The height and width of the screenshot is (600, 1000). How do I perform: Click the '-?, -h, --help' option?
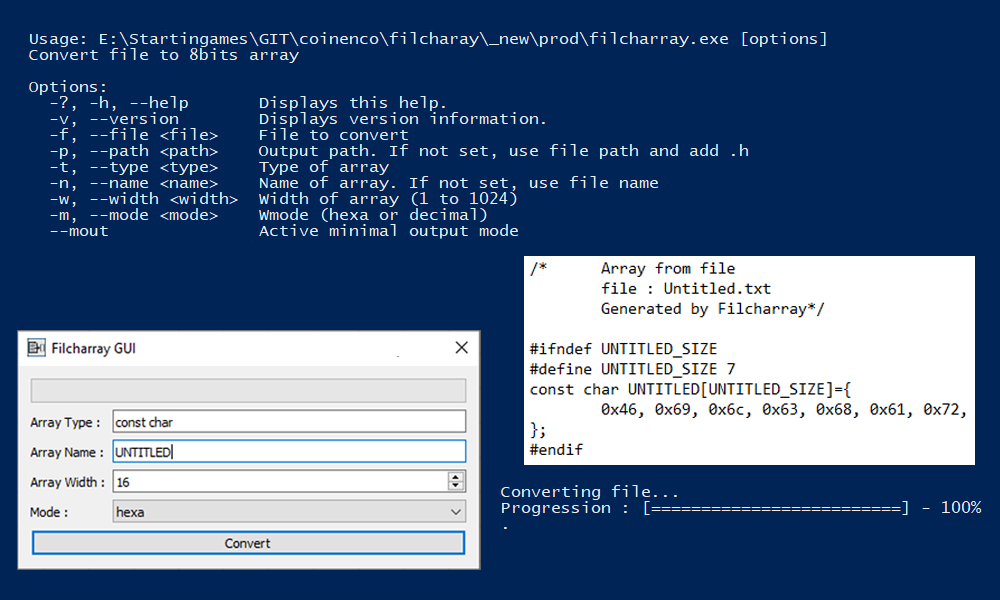119,103
